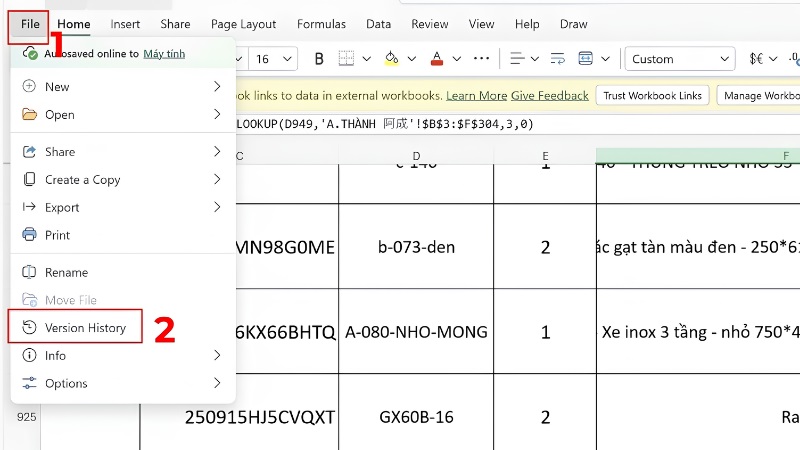Choose Print in File menu
The height and width of the screenshot is (450, 800).
tap(123, 235)
